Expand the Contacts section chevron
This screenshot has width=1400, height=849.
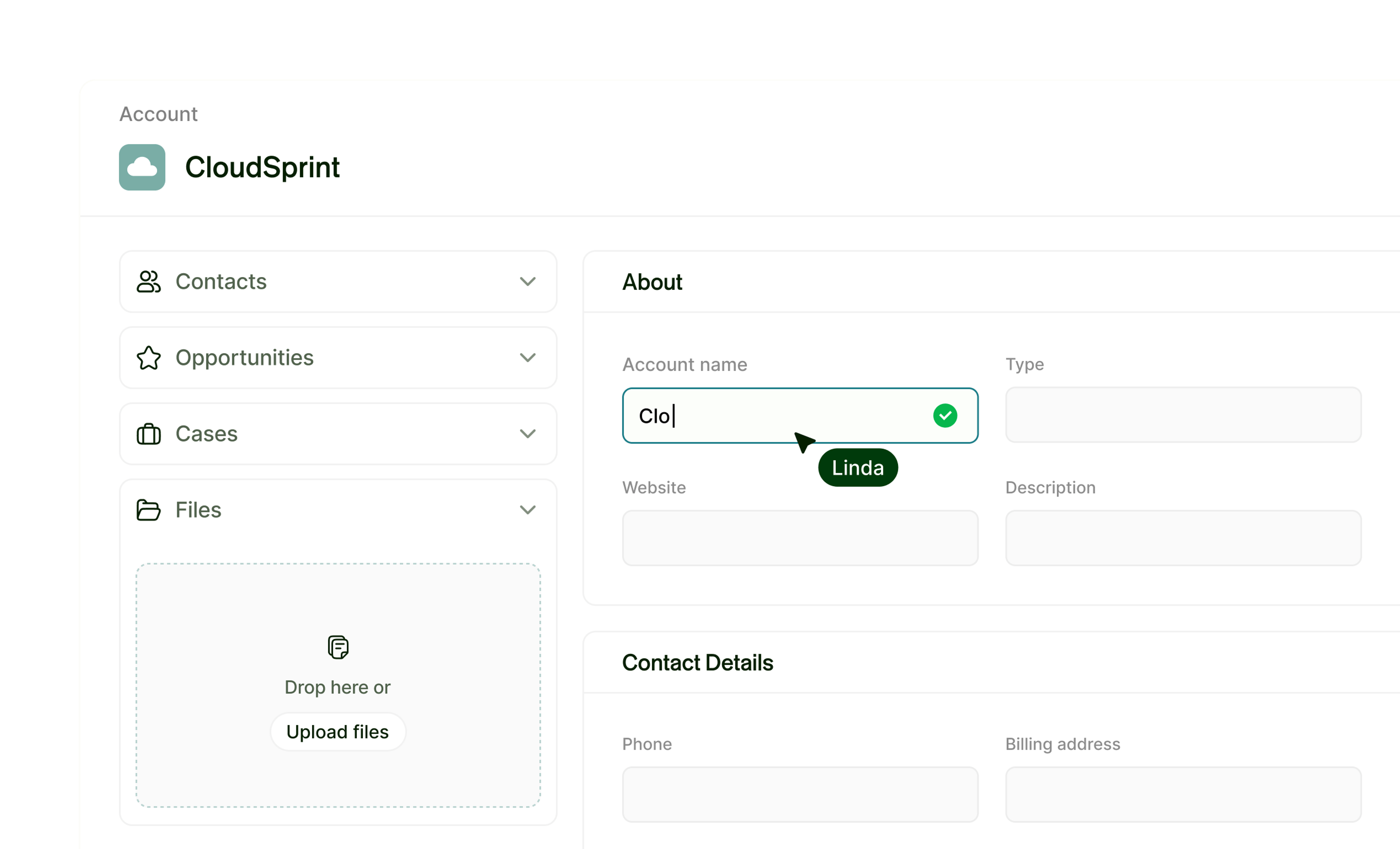[x=527, y=281]
